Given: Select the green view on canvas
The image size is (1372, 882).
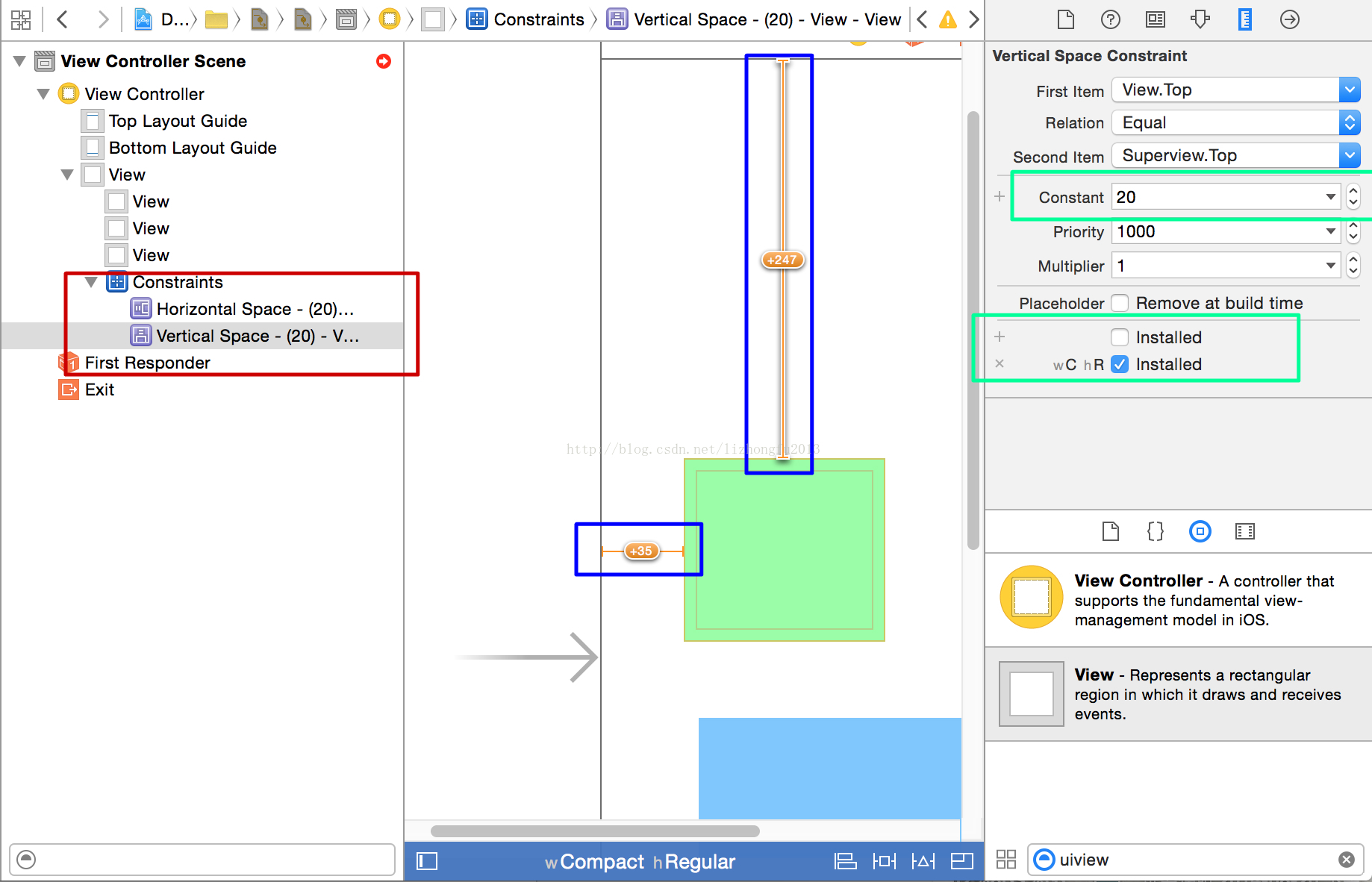Looking at the screenshot, I should 785,550.
